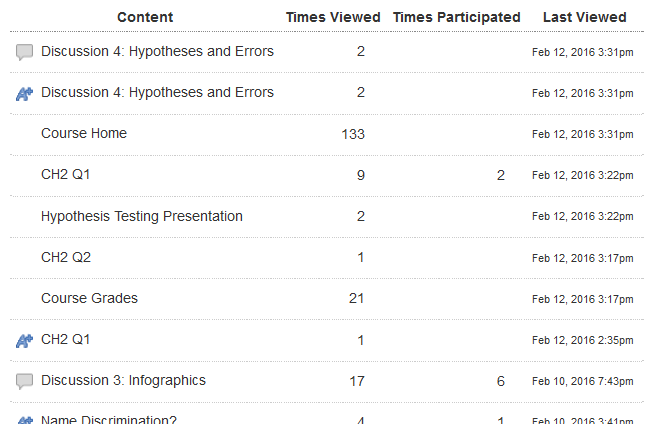
Task: Select the 133 views count for Course Home
Action: pyautogui.click(x=353, y=134)
